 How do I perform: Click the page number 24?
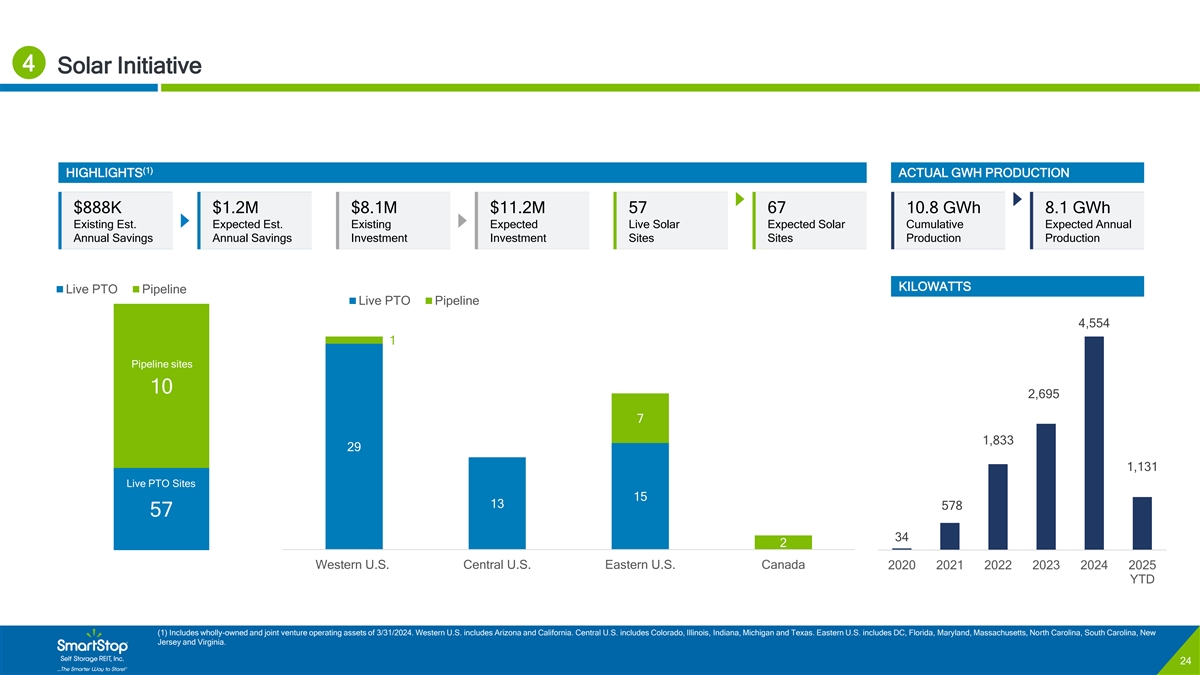pos(1183,661)
